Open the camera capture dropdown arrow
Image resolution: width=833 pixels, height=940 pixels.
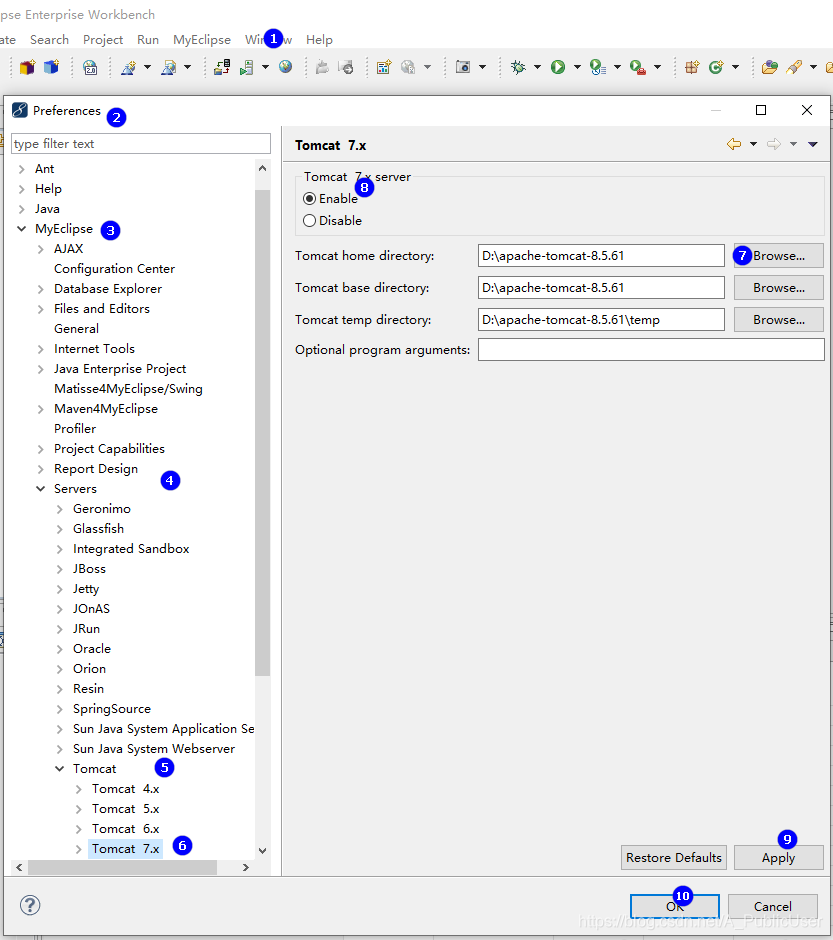coord(482,67)
